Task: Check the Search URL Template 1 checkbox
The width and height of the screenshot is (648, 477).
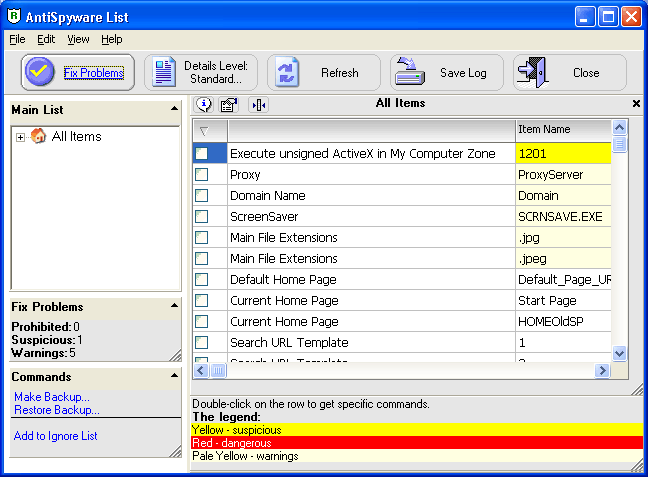Action: (202, 342)
